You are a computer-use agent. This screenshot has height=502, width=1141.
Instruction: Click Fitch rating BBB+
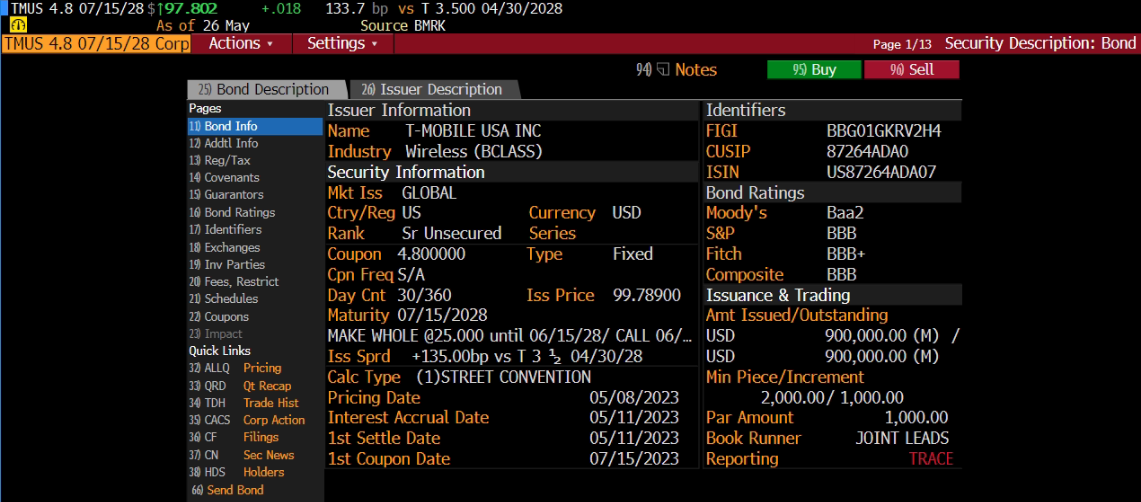846,254
